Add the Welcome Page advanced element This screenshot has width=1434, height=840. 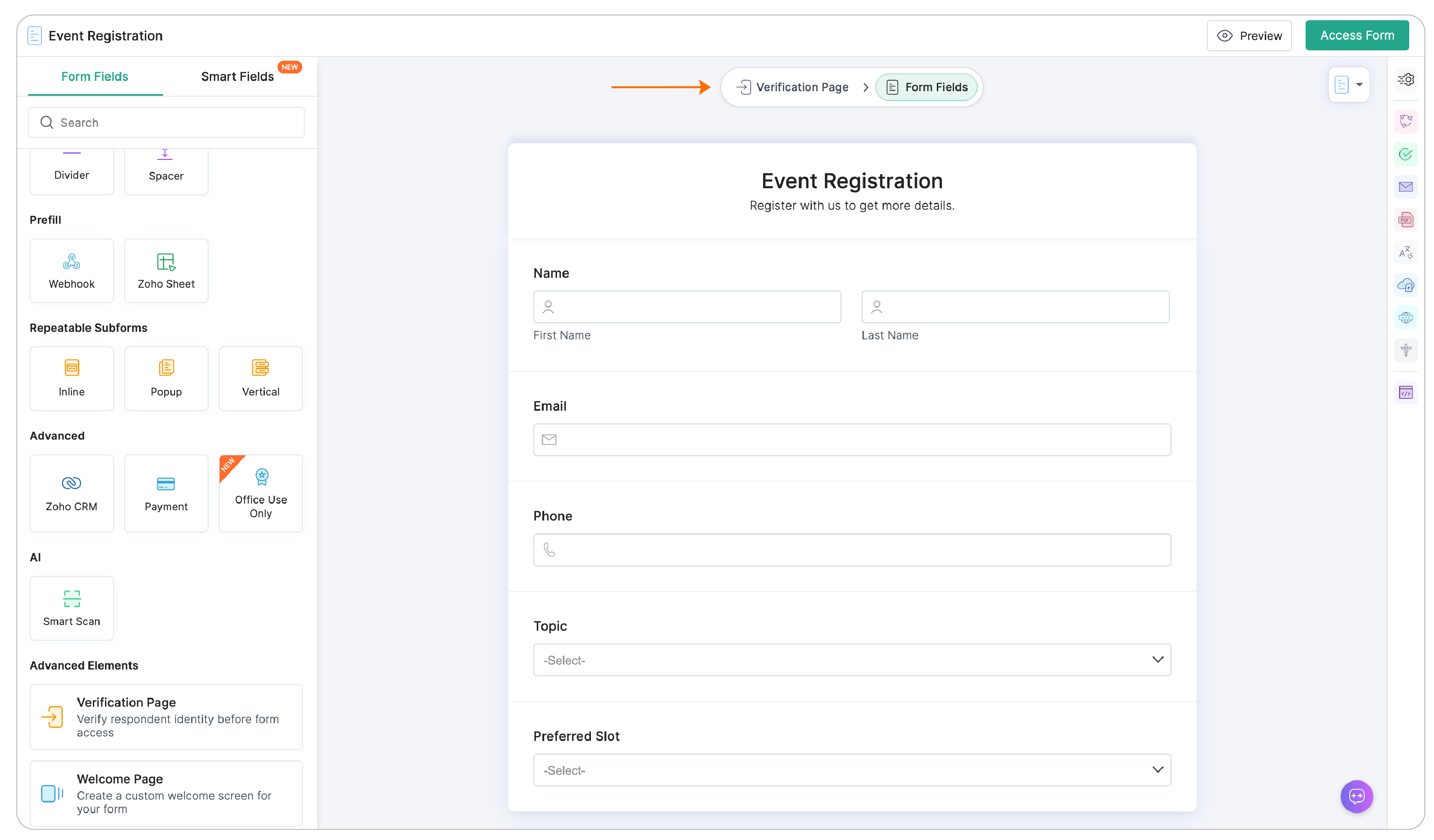coord(166,793)
